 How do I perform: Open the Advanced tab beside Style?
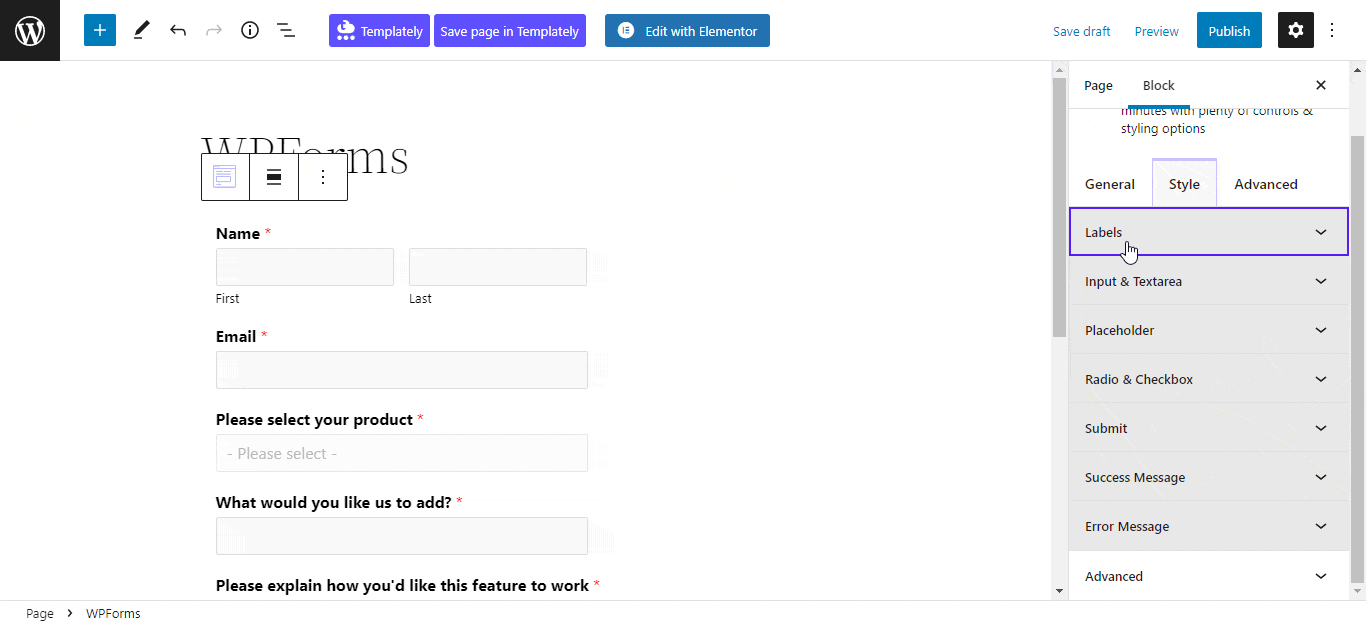[1266, 184]
